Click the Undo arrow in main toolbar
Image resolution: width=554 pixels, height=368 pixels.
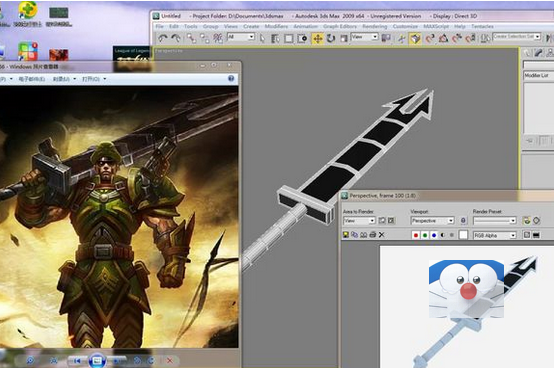[163, 38]
